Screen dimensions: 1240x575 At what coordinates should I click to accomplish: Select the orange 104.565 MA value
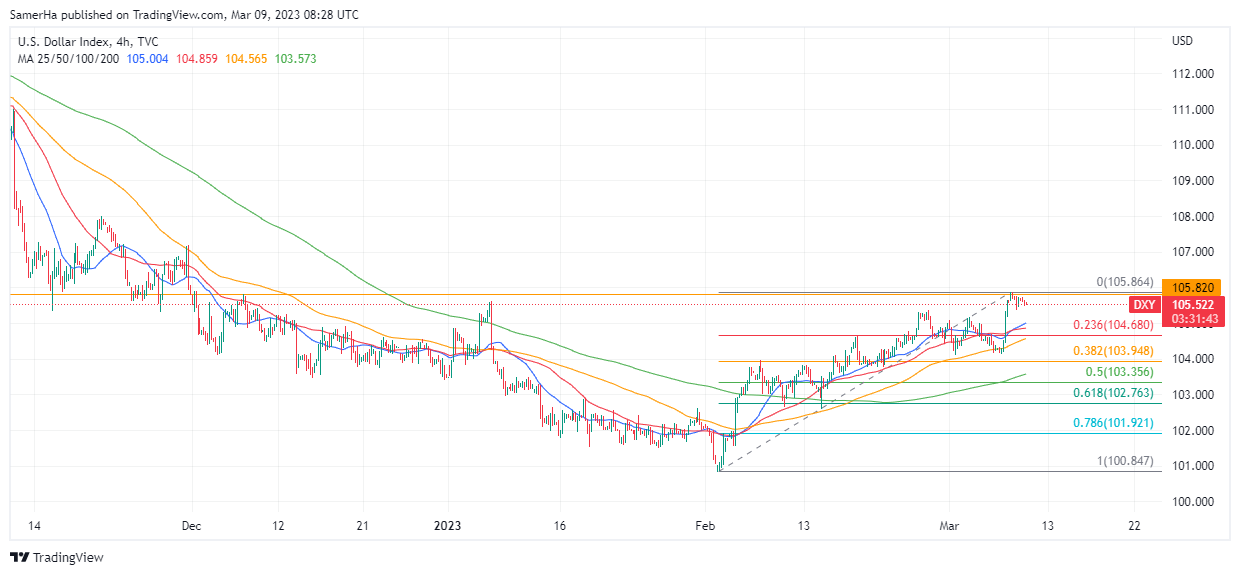click(246, 59)
